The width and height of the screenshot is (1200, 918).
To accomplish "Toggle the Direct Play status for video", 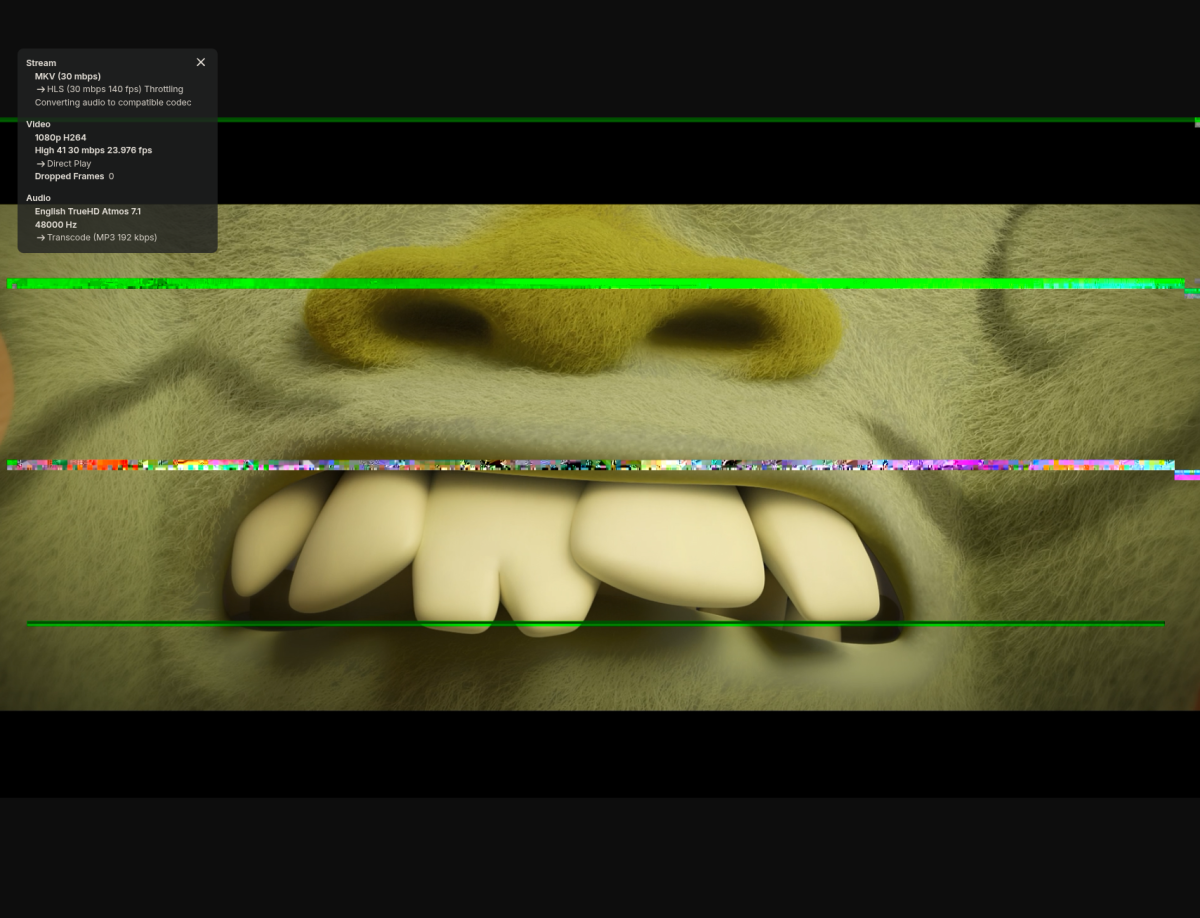I will [68, 163].
